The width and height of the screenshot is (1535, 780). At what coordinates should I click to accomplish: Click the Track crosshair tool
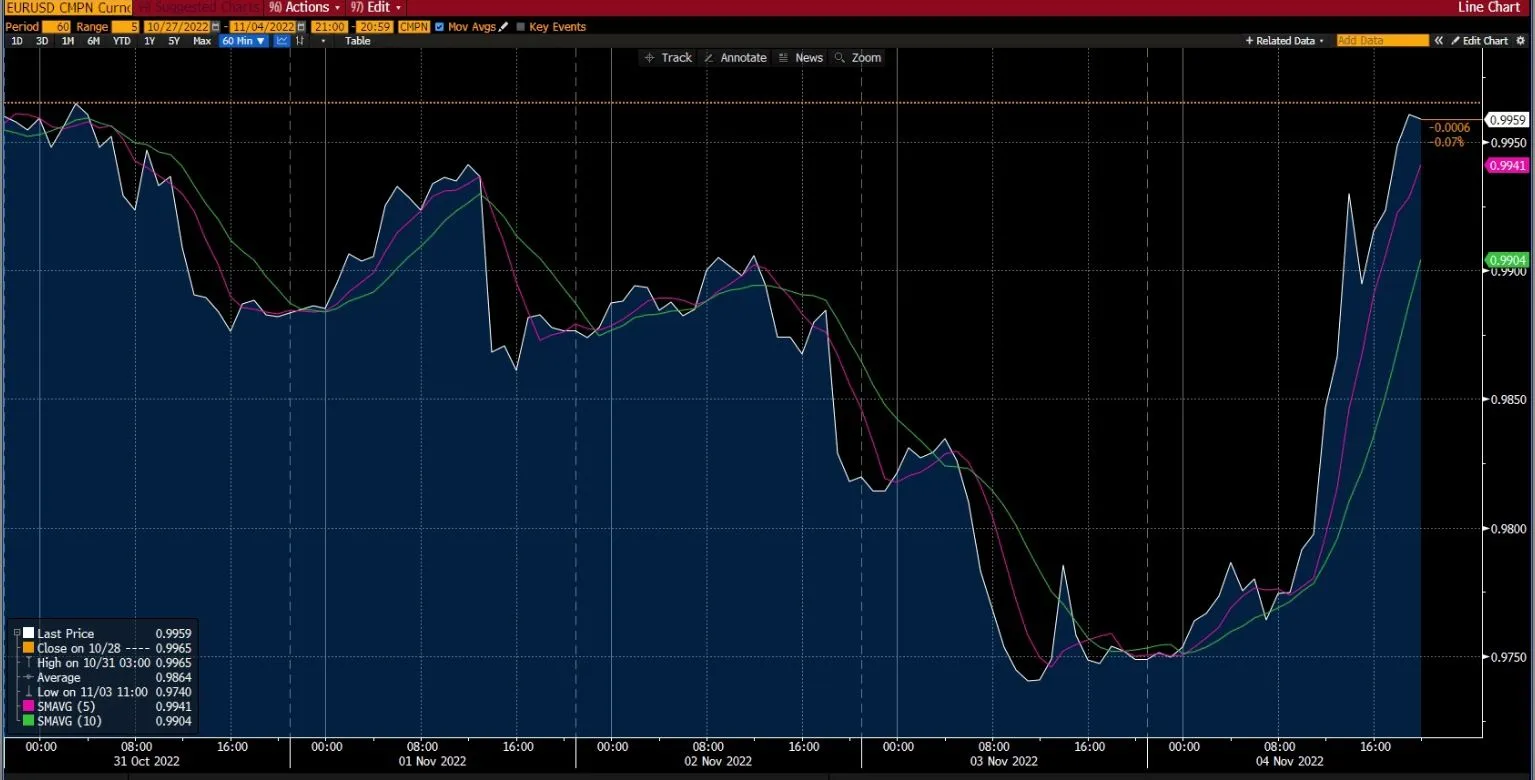point(668,57)
